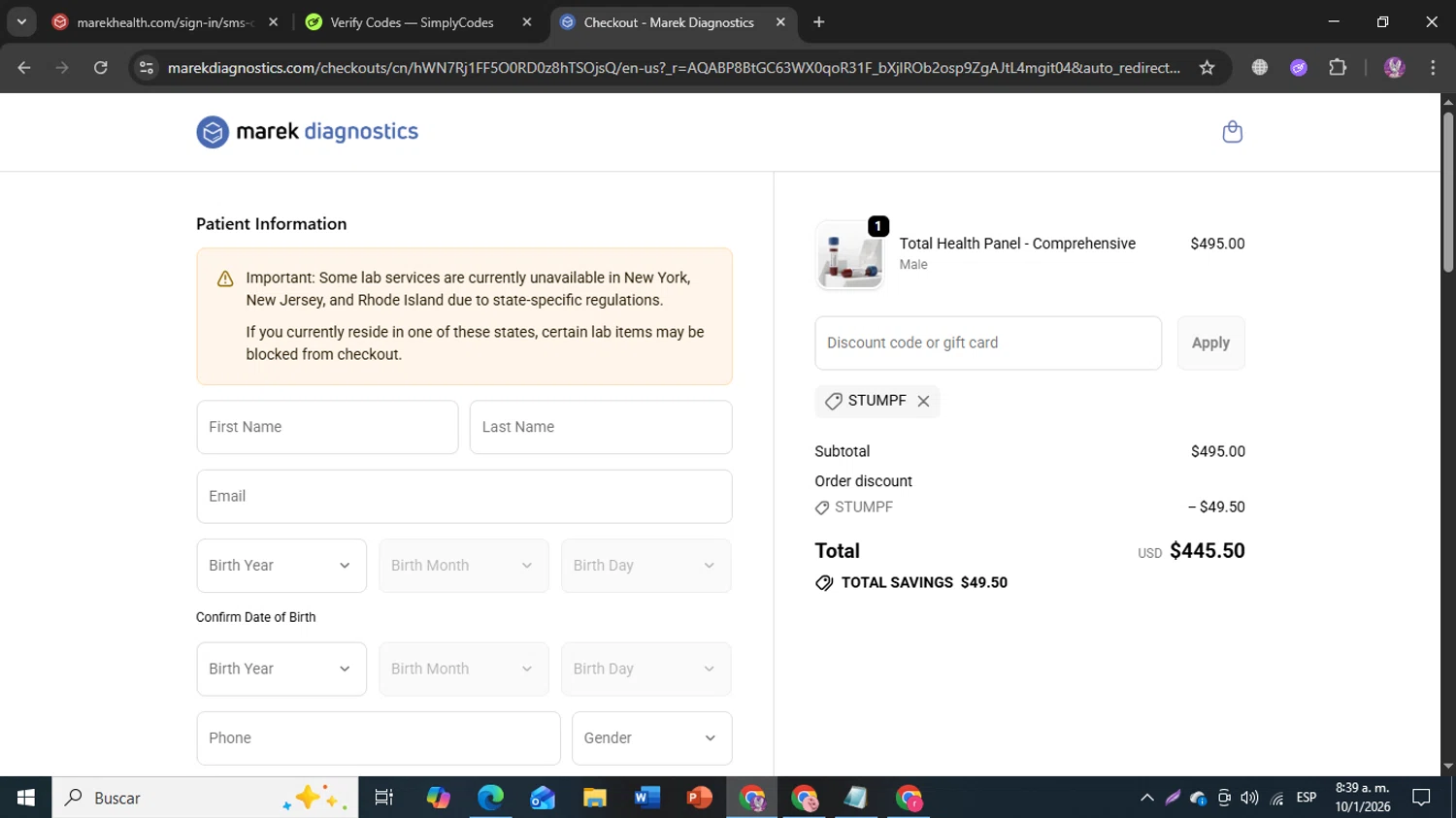Close the Checkout tab

780,21
